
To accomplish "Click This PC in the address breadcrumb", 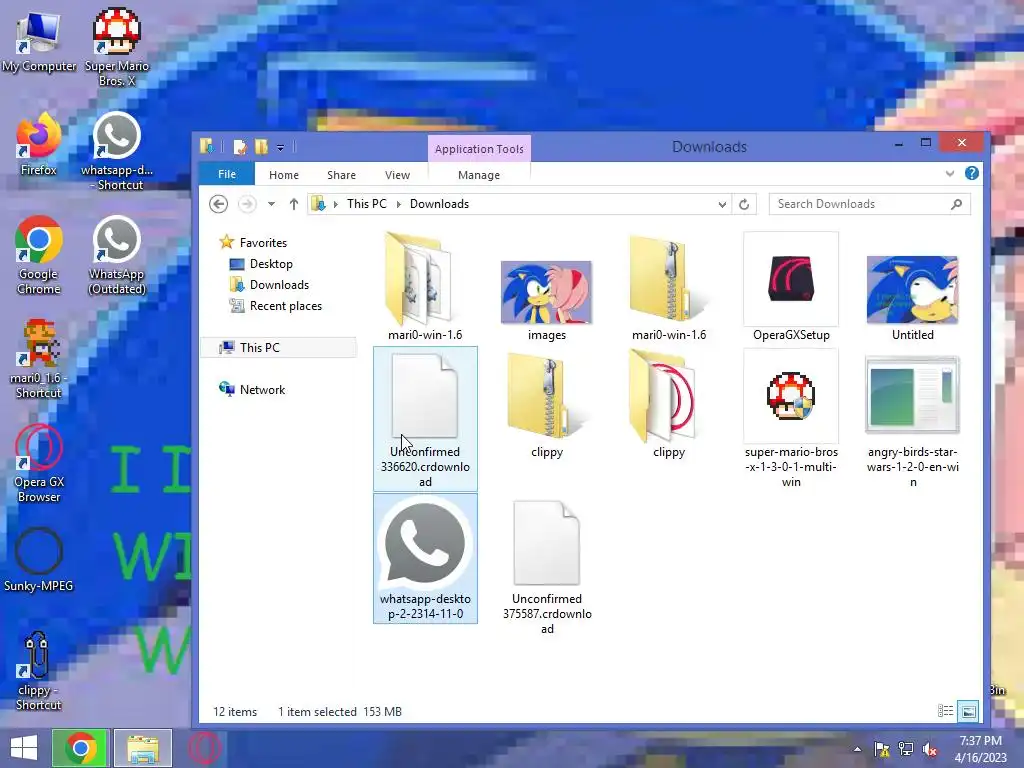I will pos(366,204).
